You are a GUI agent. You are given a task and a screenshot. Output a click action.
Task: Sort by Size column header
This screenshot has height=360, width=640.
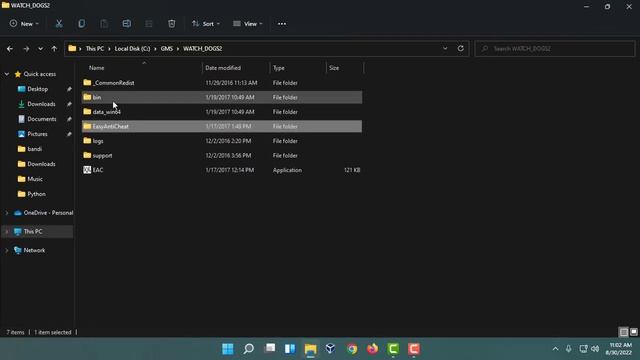(334, 68)
